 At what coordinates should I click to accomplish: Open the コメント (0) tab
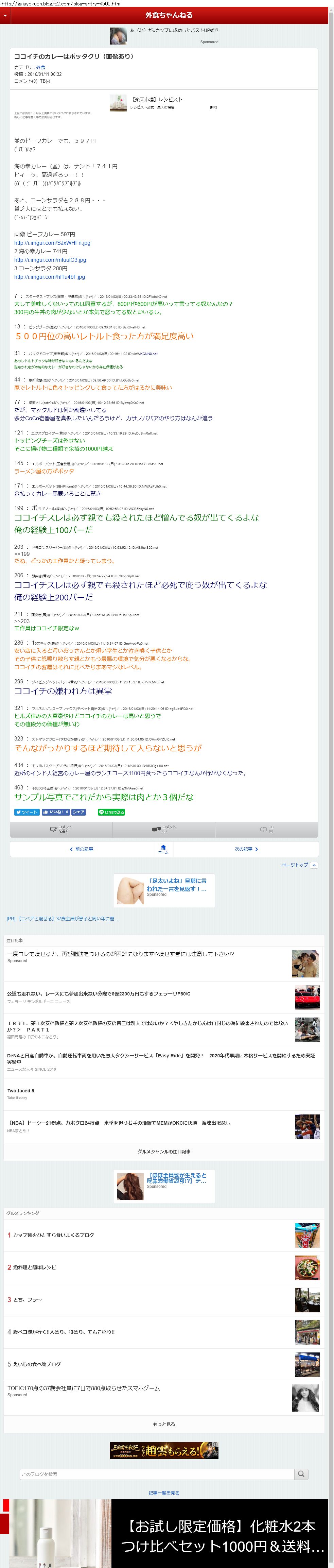[164, 829]
